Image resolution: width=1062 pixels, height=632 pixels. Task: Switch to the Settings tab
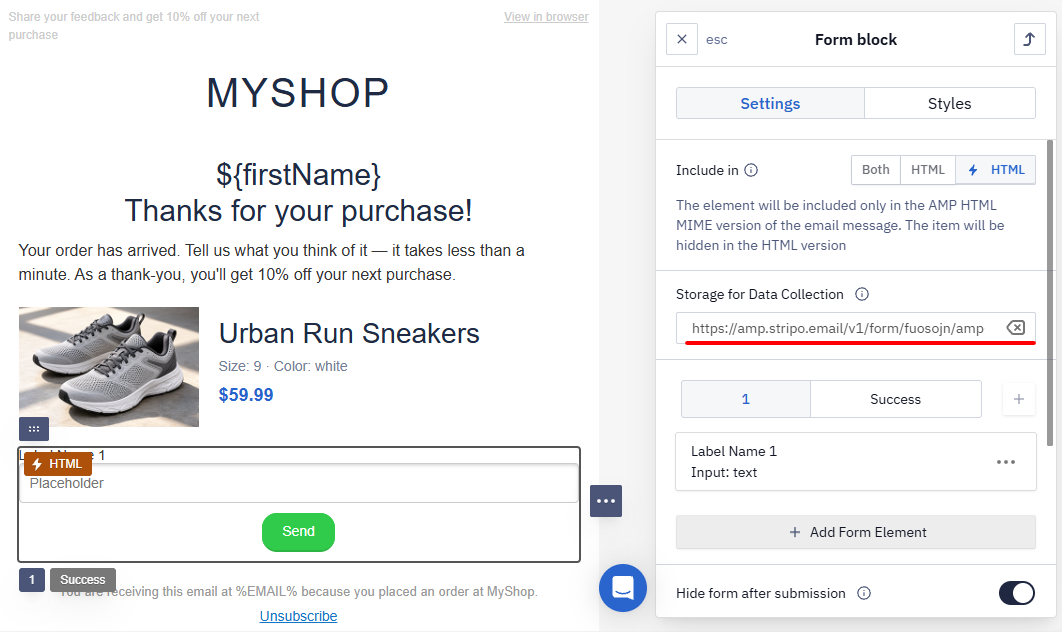point(770,104)
